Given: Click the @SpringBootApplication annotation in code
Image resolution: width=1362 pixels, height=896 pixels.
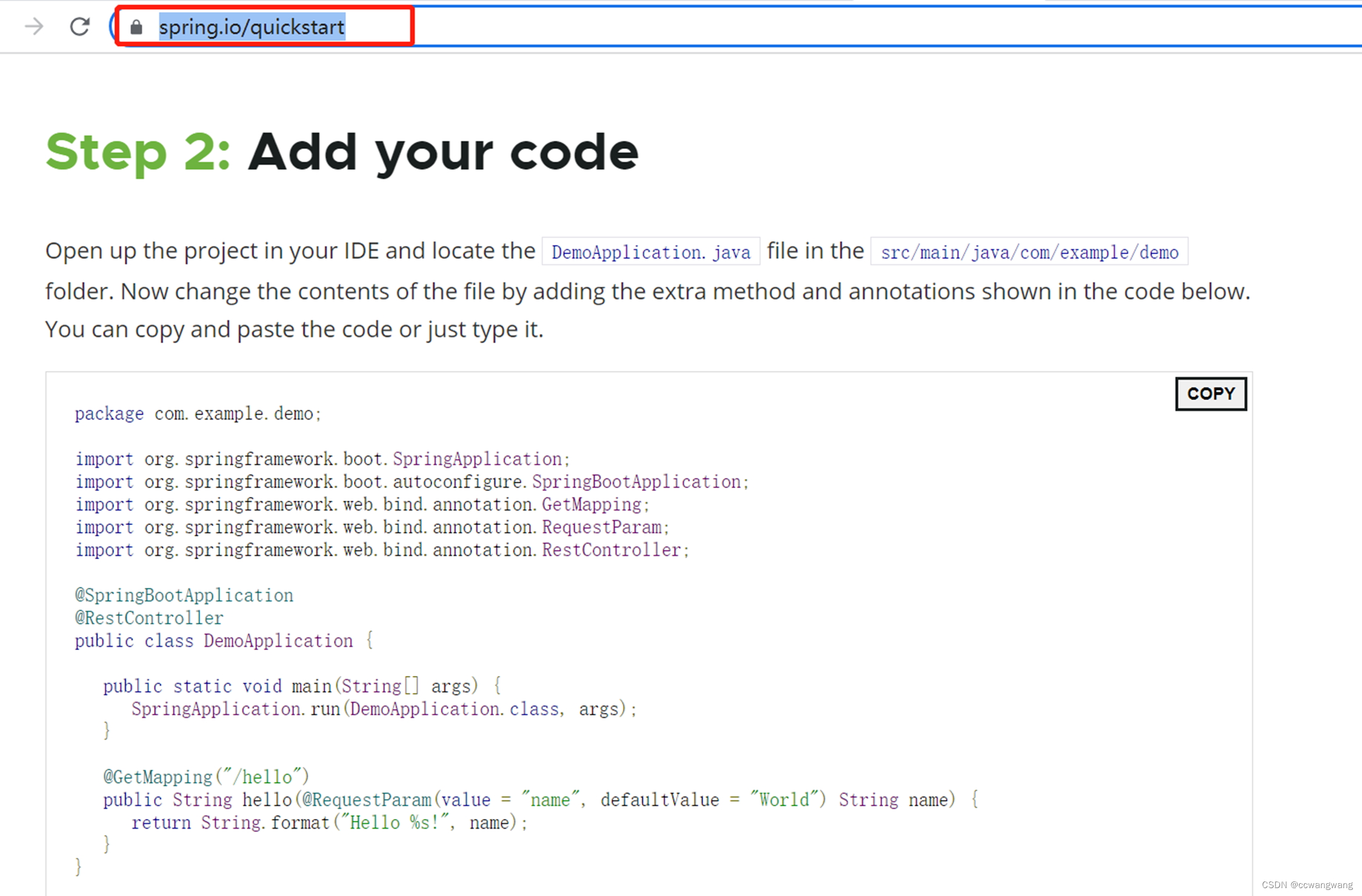Looking at the screenshot, I should click(184, 595).
